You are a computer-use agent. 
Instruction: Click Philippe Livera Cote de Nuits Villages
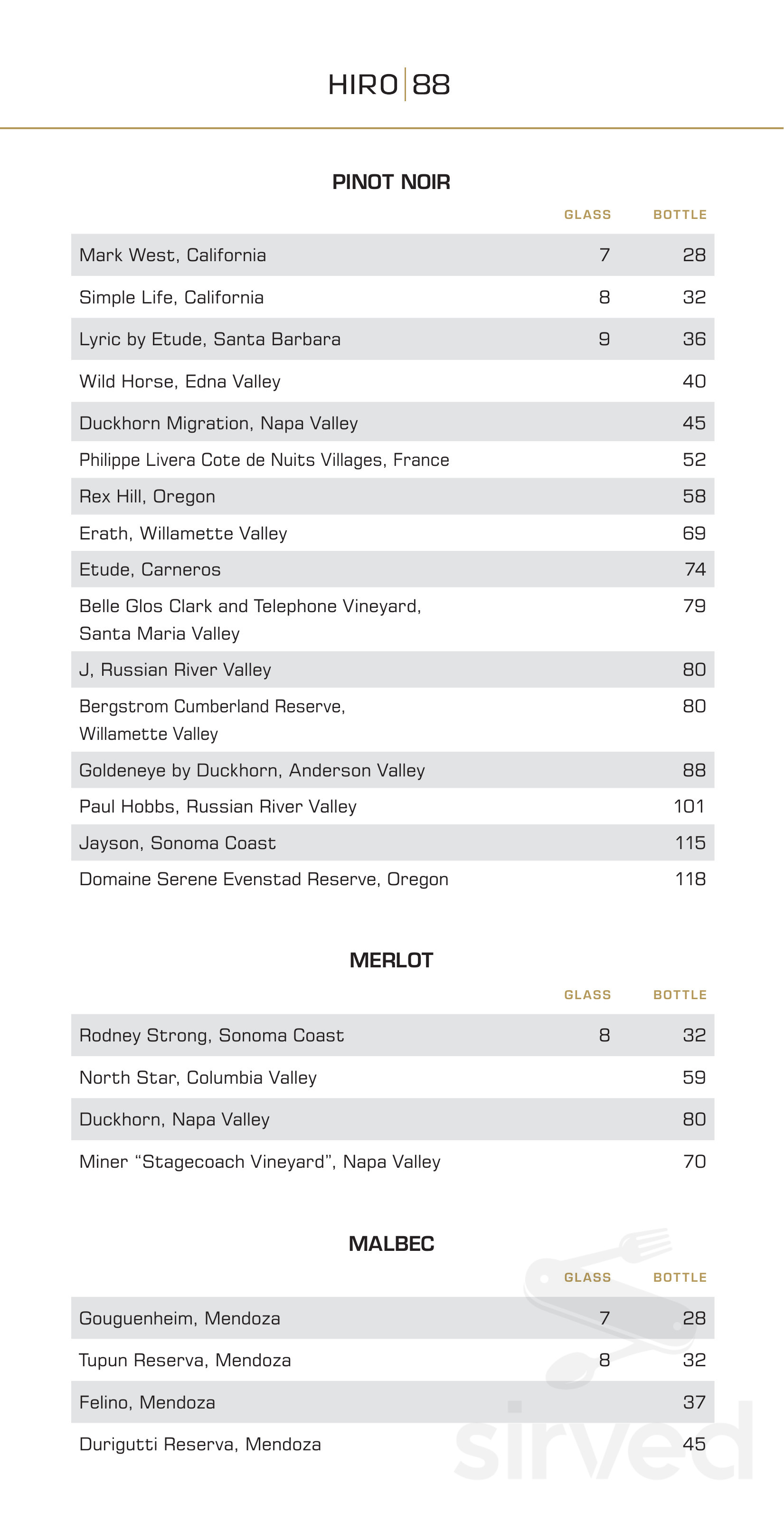264,460
